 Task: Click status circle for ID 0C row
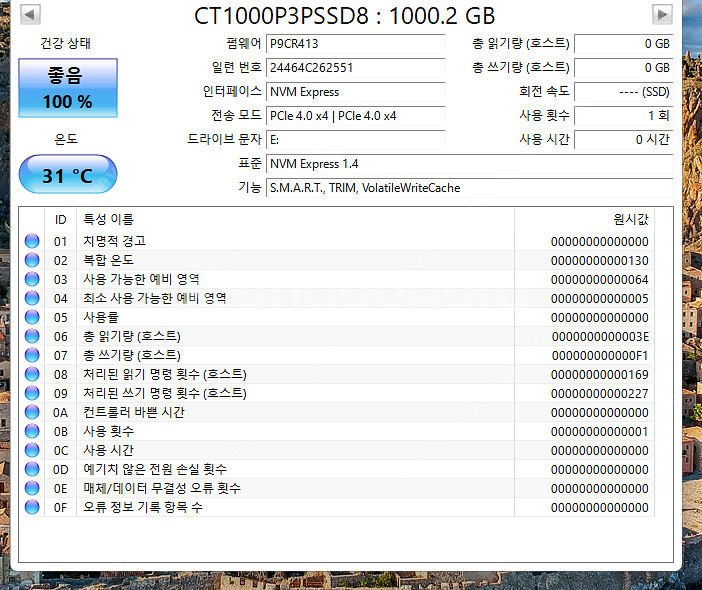click(32, 450)
